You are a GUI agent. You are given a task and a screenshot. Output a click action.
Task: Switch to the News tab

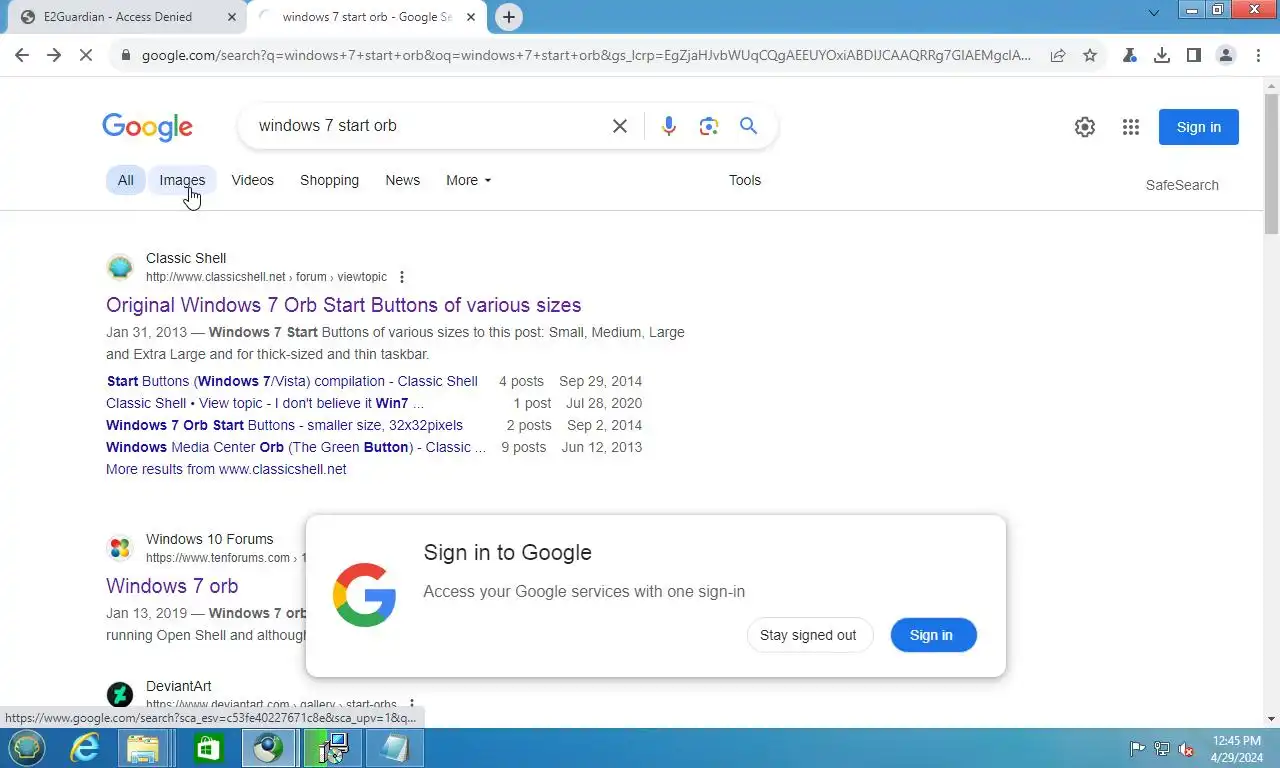click(x=402, y=180)
